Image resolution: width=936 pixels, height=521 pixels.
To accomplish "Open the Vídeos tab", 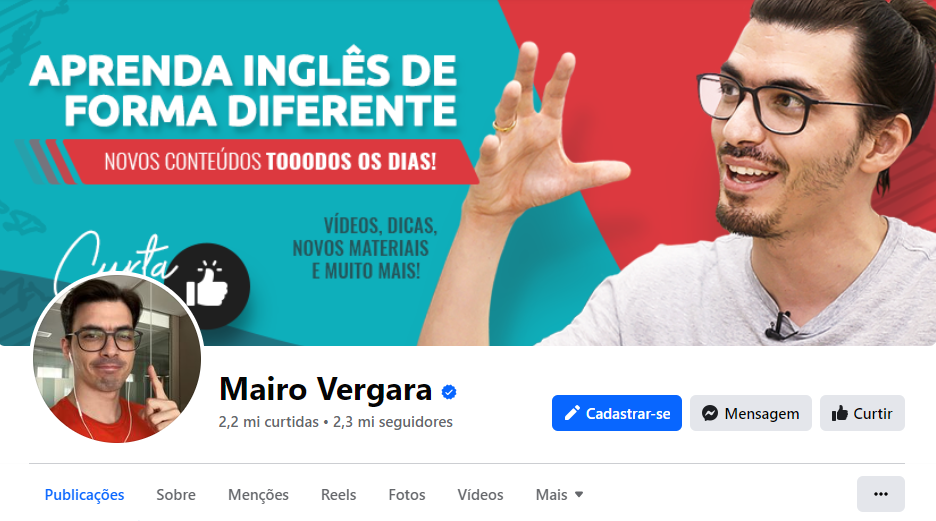I will tap(480, 495).
